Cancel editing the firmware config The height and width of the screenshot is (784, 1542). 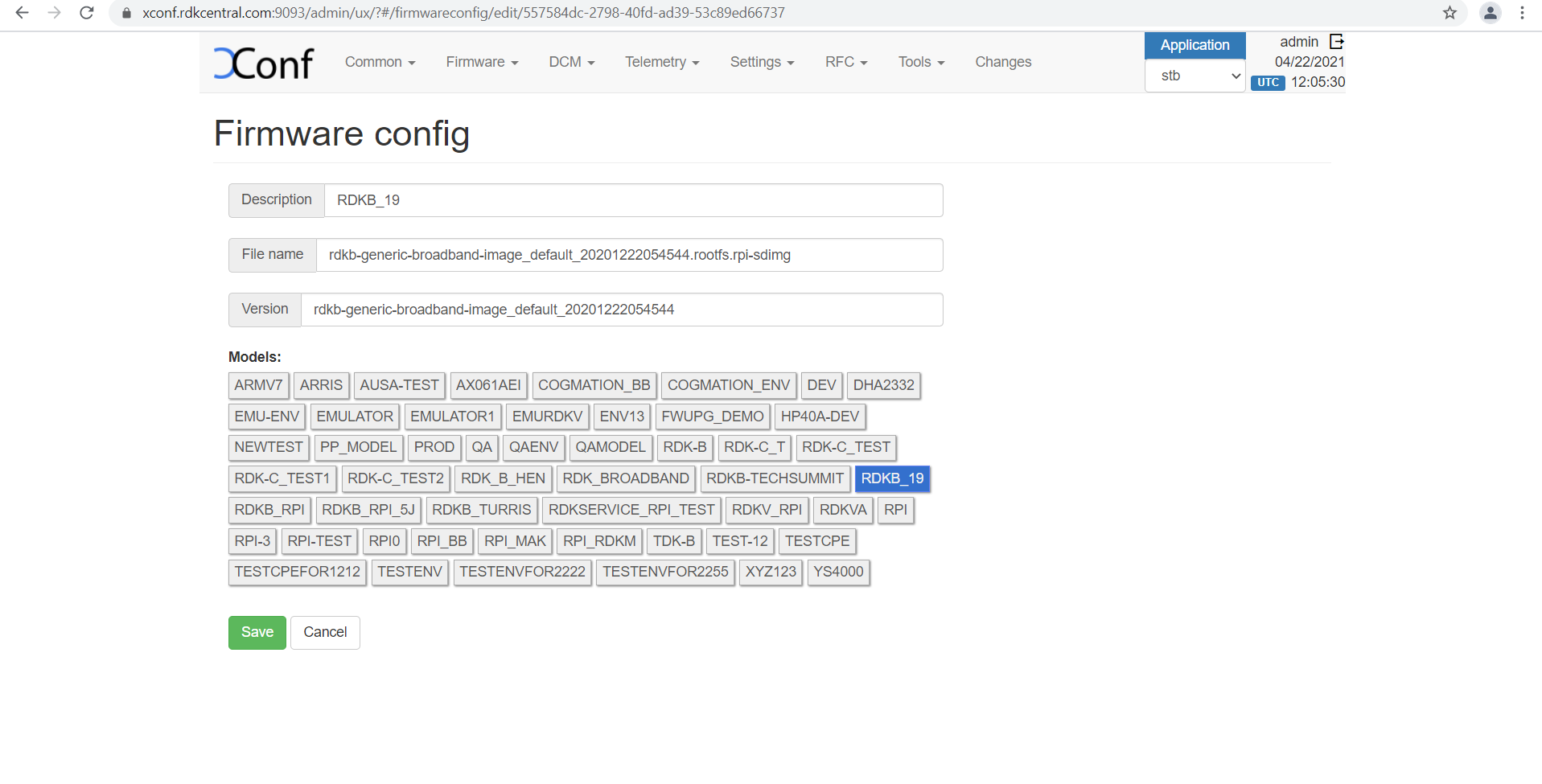325,632
